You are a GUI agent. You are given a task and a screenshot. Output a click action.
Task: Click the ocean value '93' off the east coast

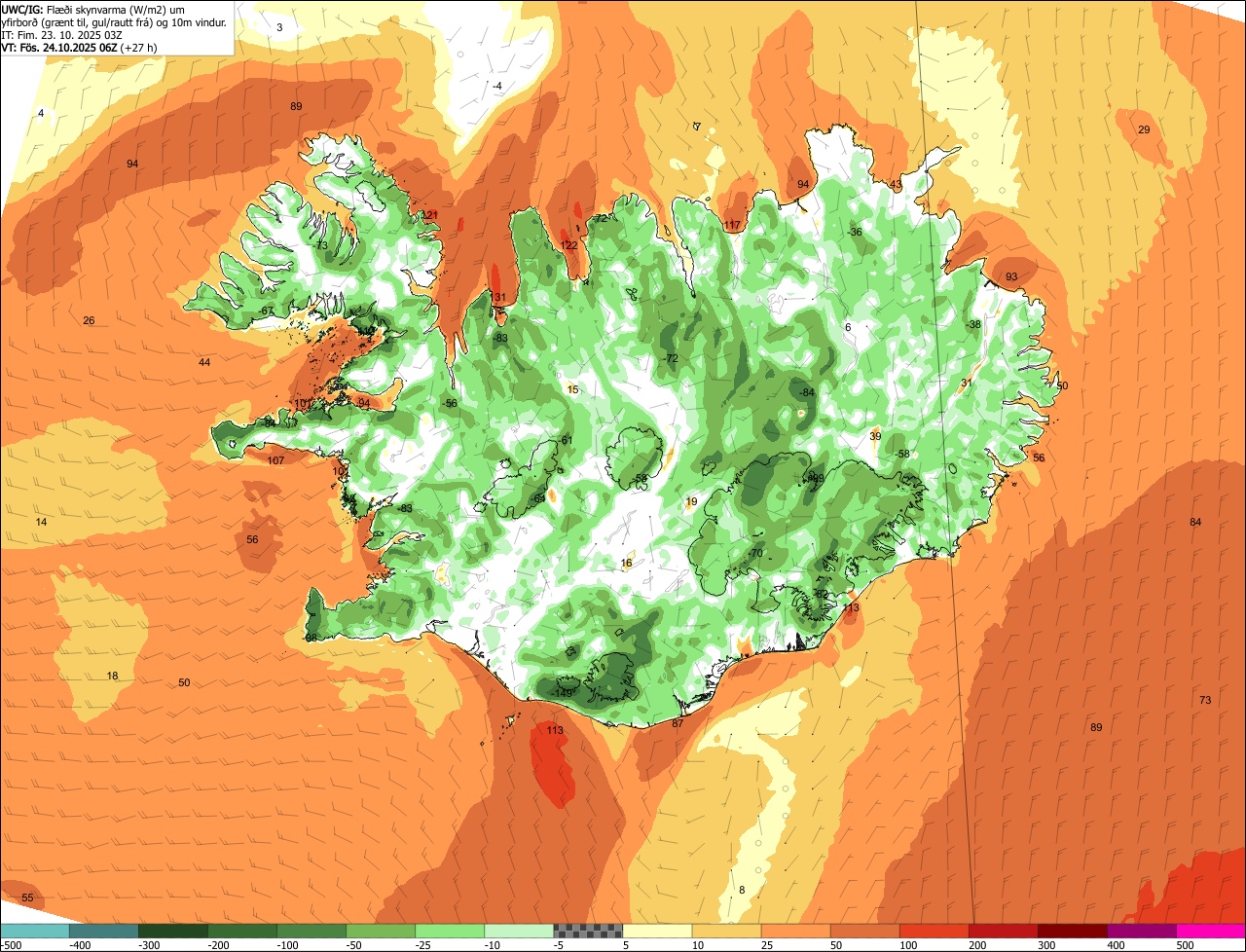(1011, 277)
